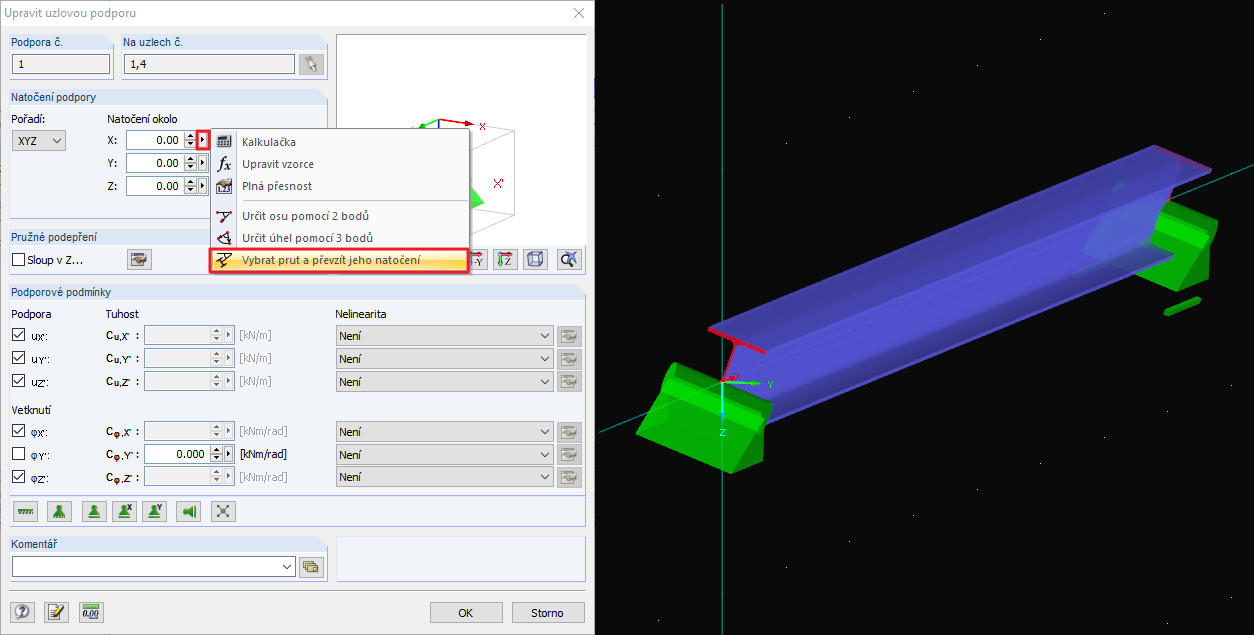
Task: Open the φZ' Nelinearita dropdown
Action: (x=444, y=477)
